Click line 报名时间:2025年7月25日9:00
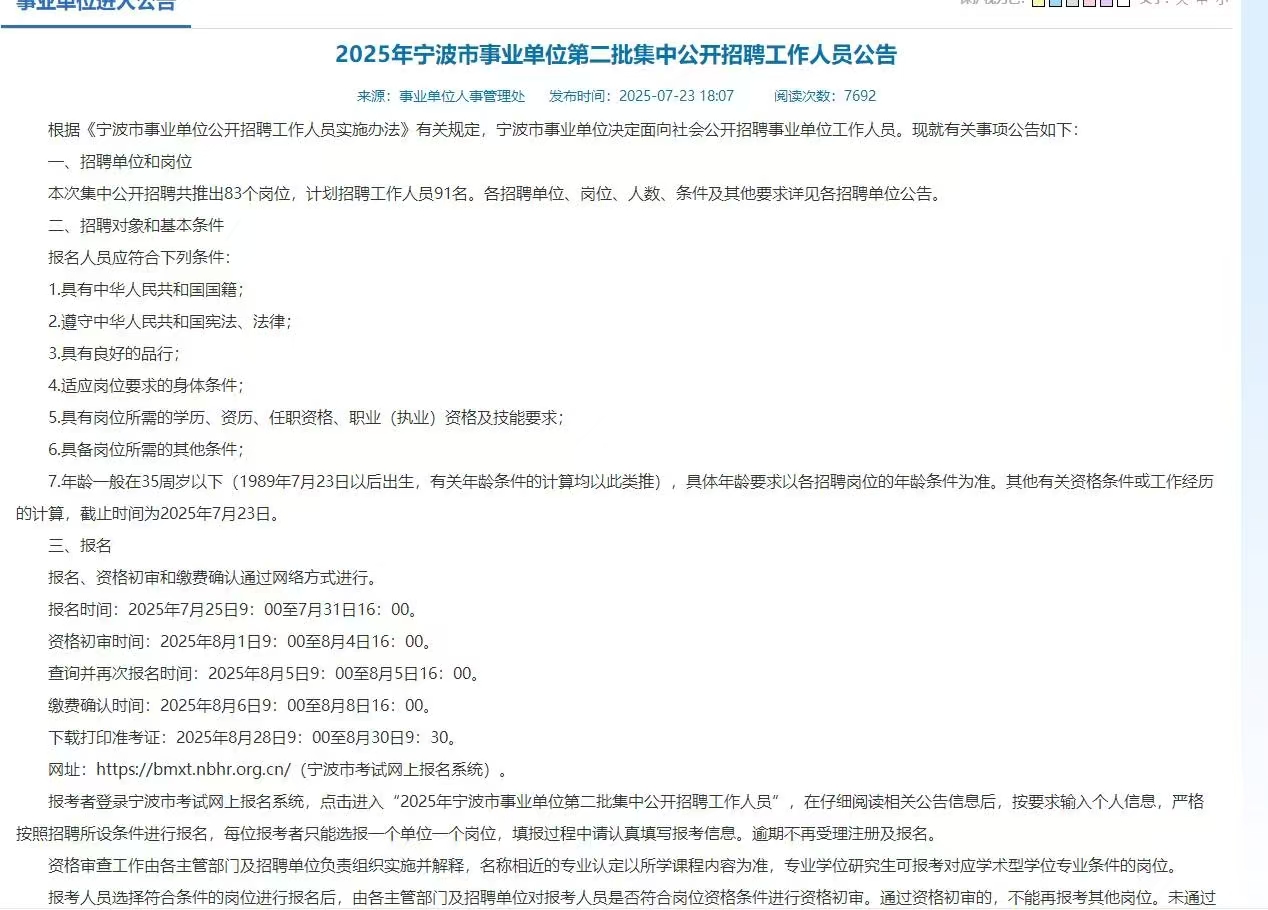The height and width of the screenshot is (910, 1268). coord(234,610)
